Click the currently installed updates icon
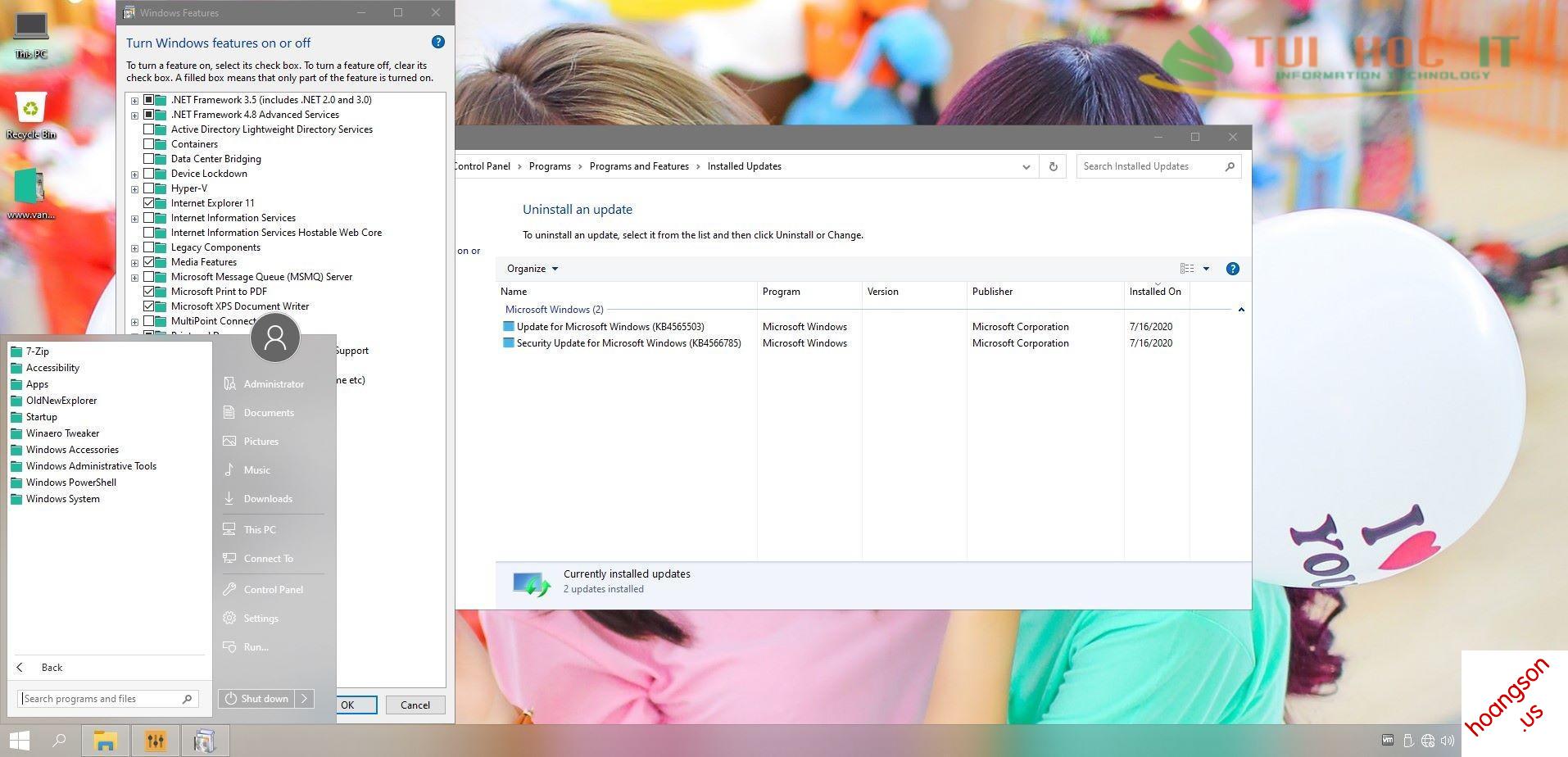1568x757 pixels. click(x=531, y=583)
